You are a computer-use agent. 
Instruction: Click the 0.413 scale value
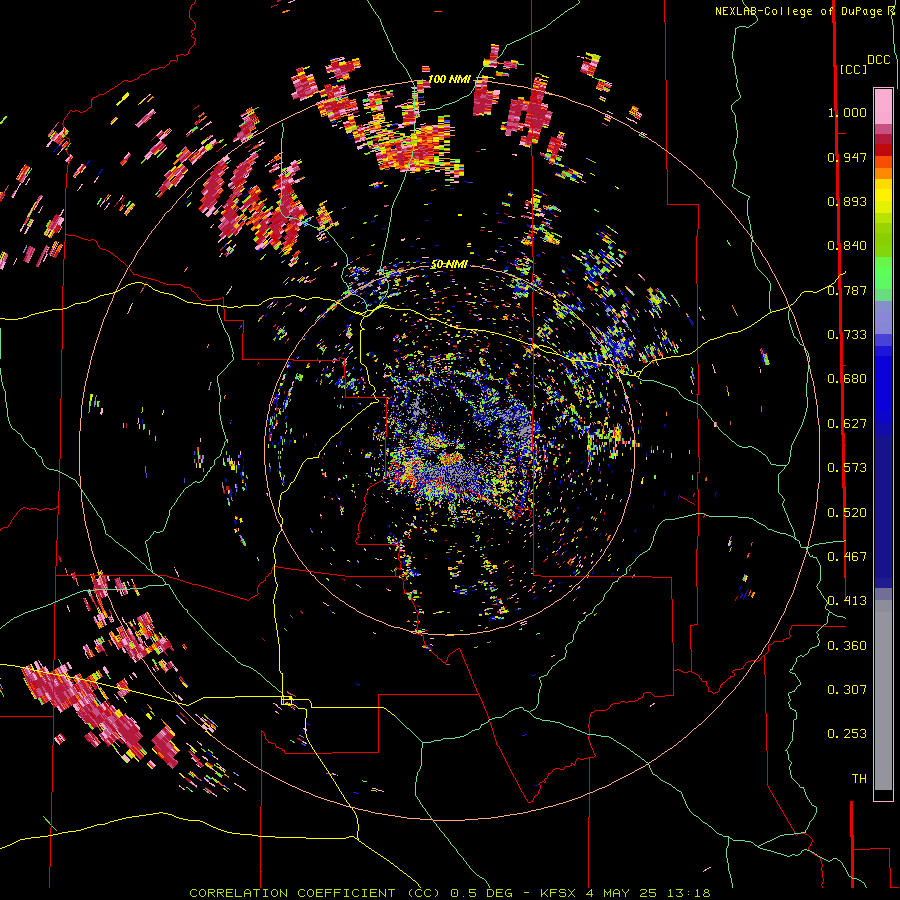(x=847, y=601)
